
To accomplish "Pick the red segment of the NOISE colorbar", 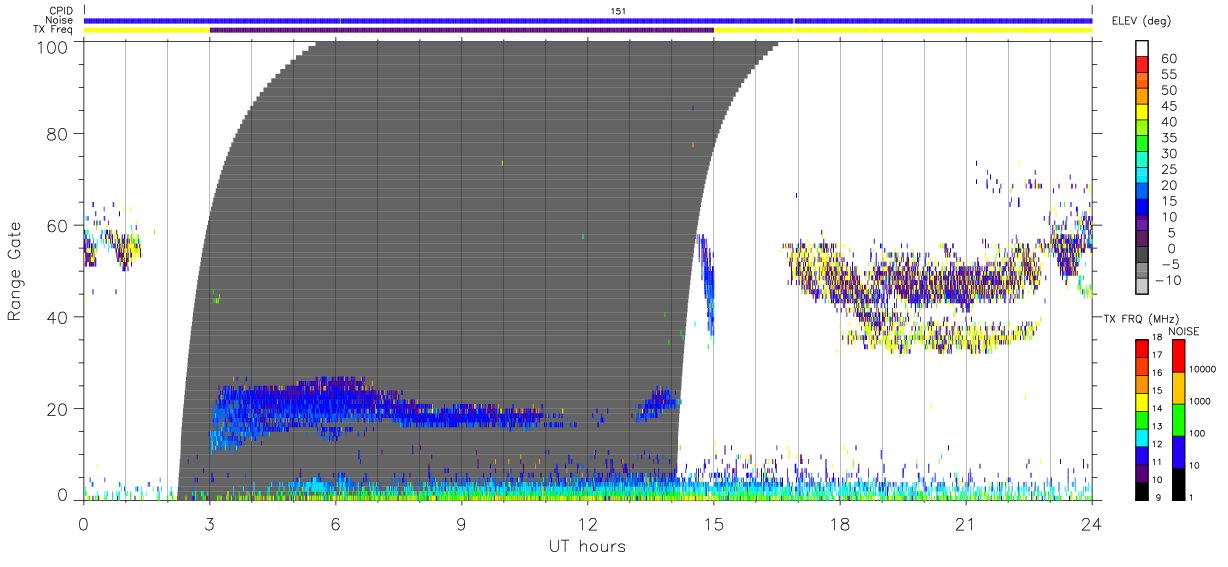I will (1178, 356).
